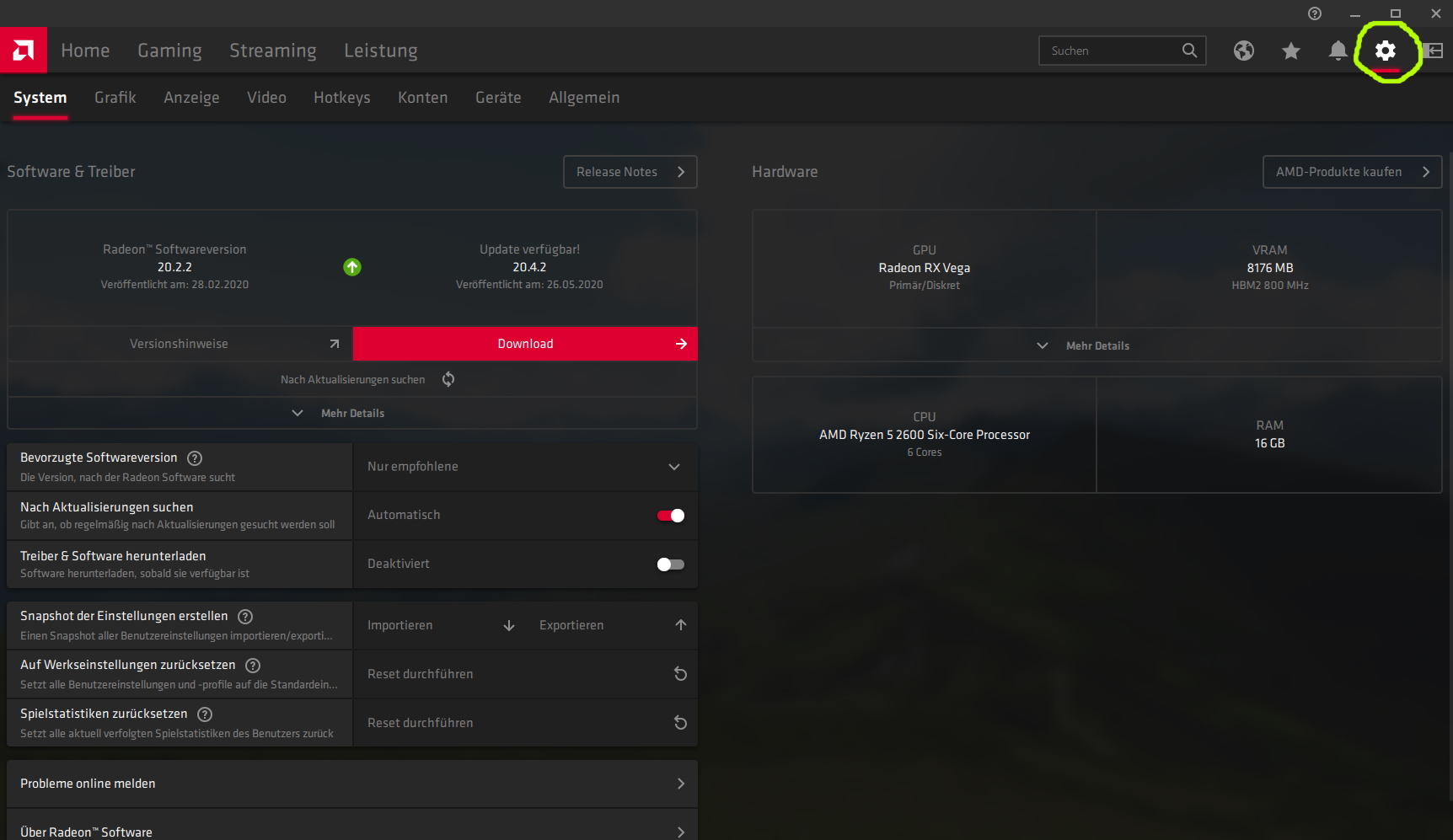Click Reset durchführen for Spielstatistiken
This screenshot has height=840, width=1453.
coord(525,723)
